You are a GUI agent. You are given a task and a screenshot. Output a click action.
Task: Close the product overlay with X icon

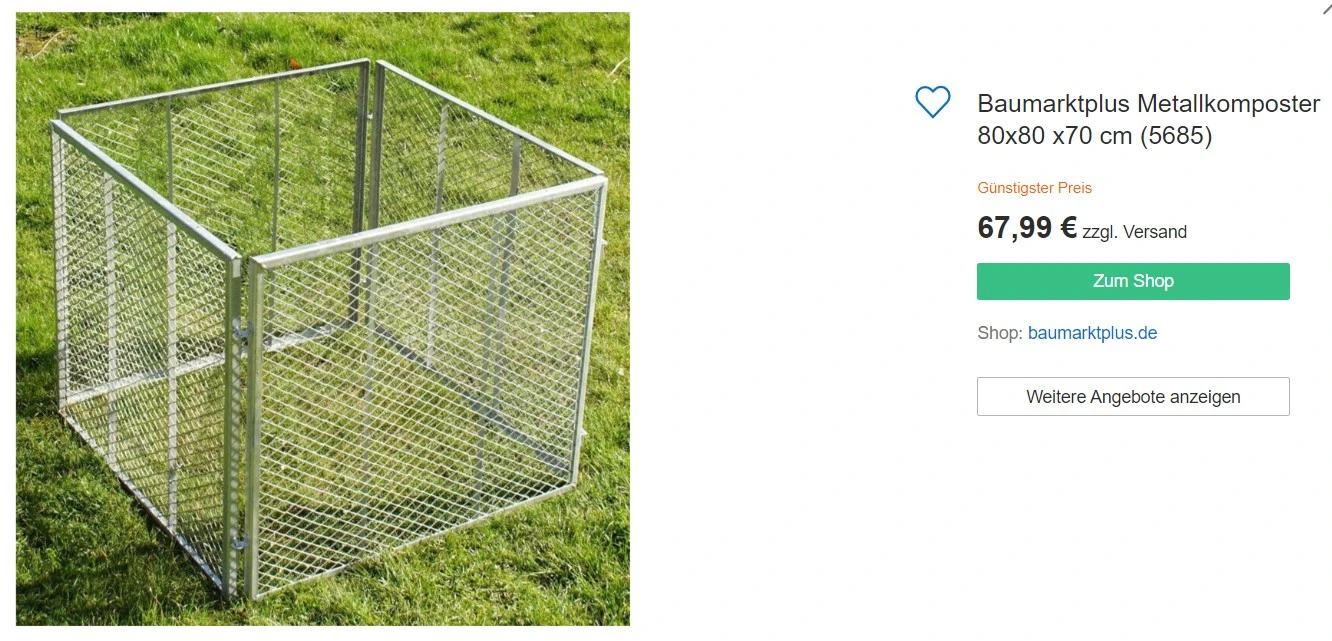coord(1326,7)
